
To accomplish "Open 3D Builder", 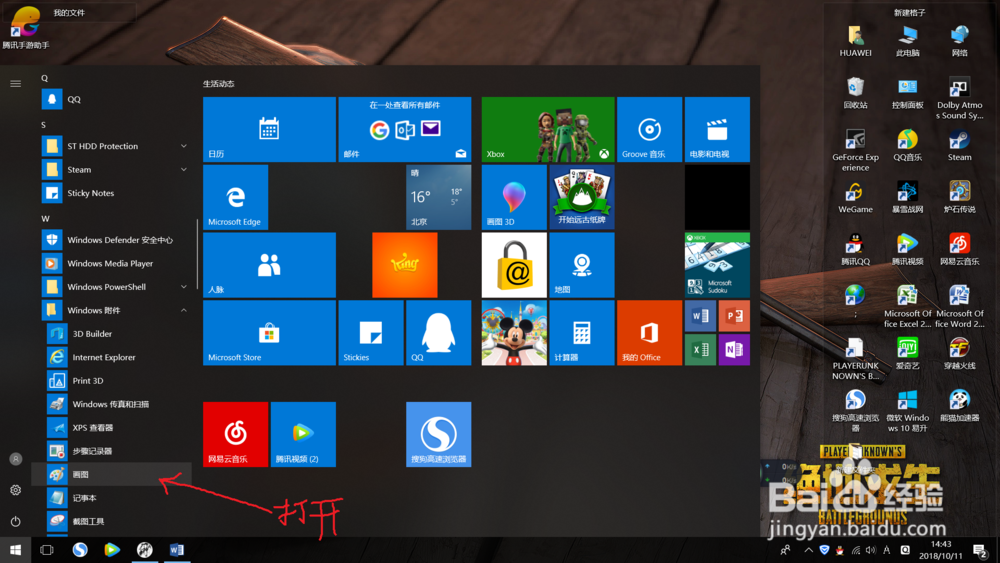I will [x=112, y=333].
